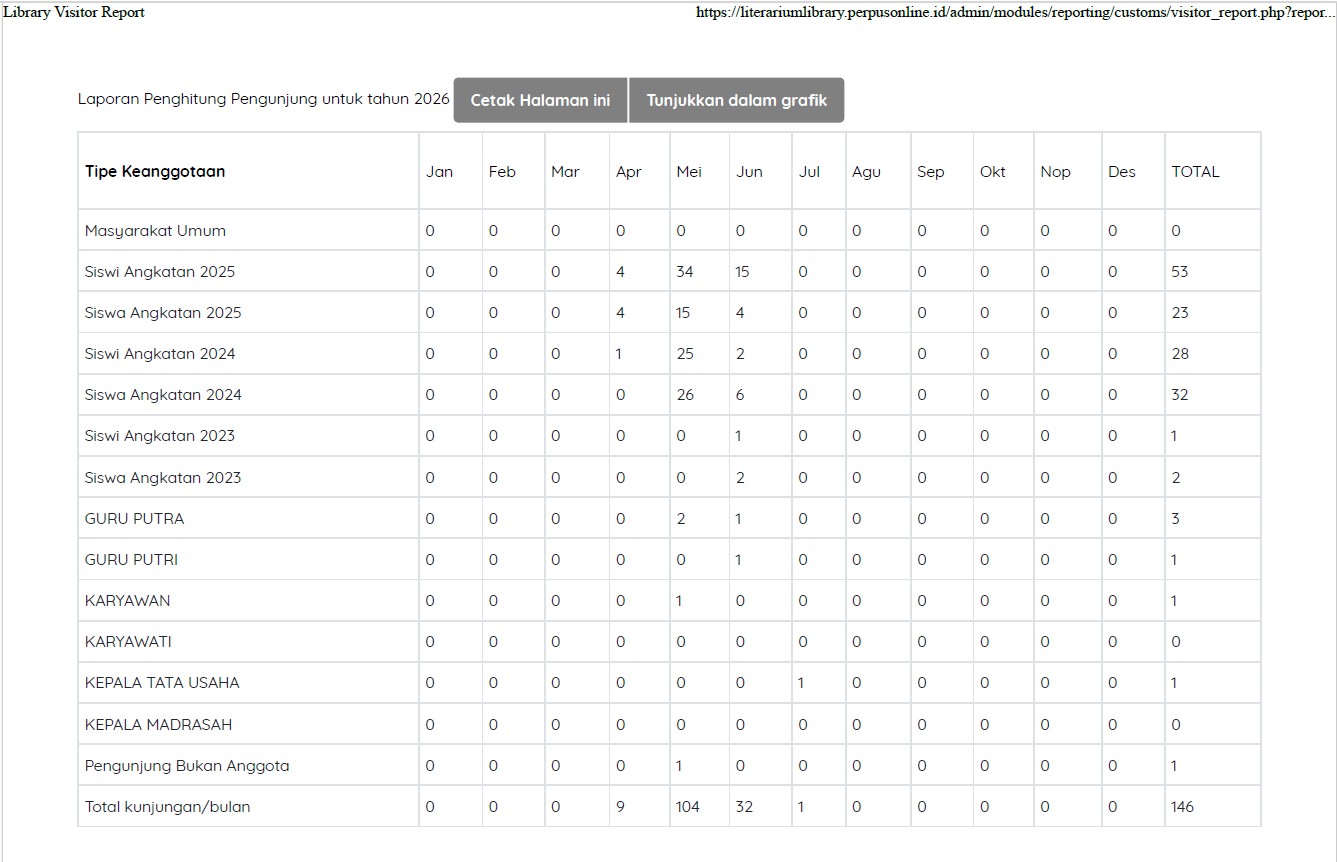This screenshot has width=1337, height=862.
Task: Select the Jun column header
Action: point(749,171)
